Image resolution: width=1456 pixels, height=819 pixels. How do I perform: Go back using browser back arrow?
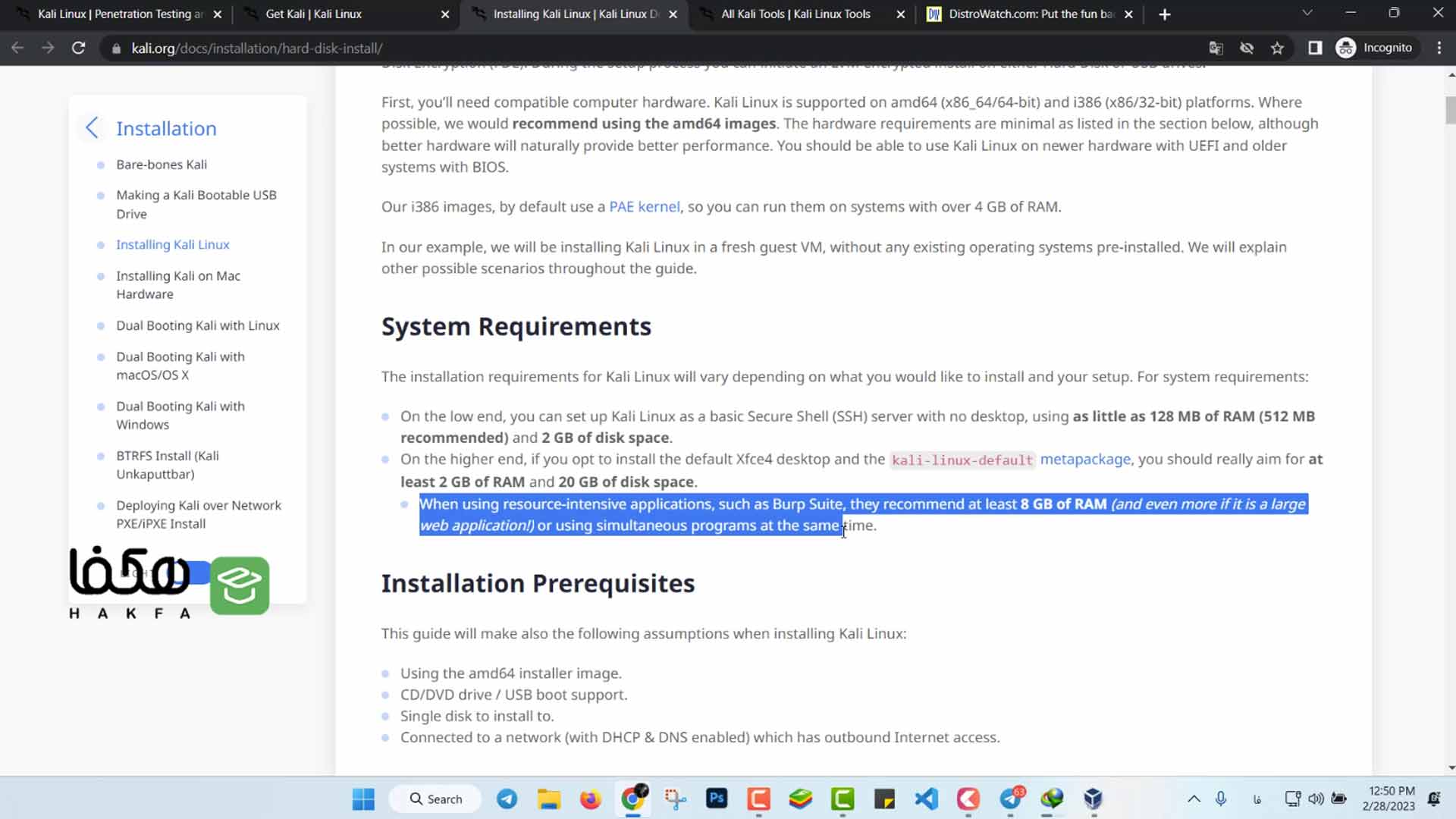tap(17, 48)
